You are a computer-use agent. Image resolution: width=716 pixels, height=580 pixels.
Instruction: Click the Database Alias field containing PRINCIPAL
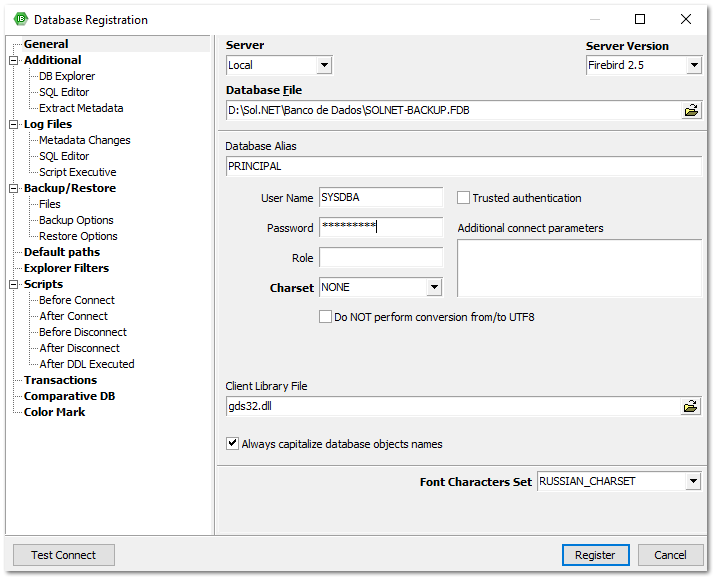point(463,166)
